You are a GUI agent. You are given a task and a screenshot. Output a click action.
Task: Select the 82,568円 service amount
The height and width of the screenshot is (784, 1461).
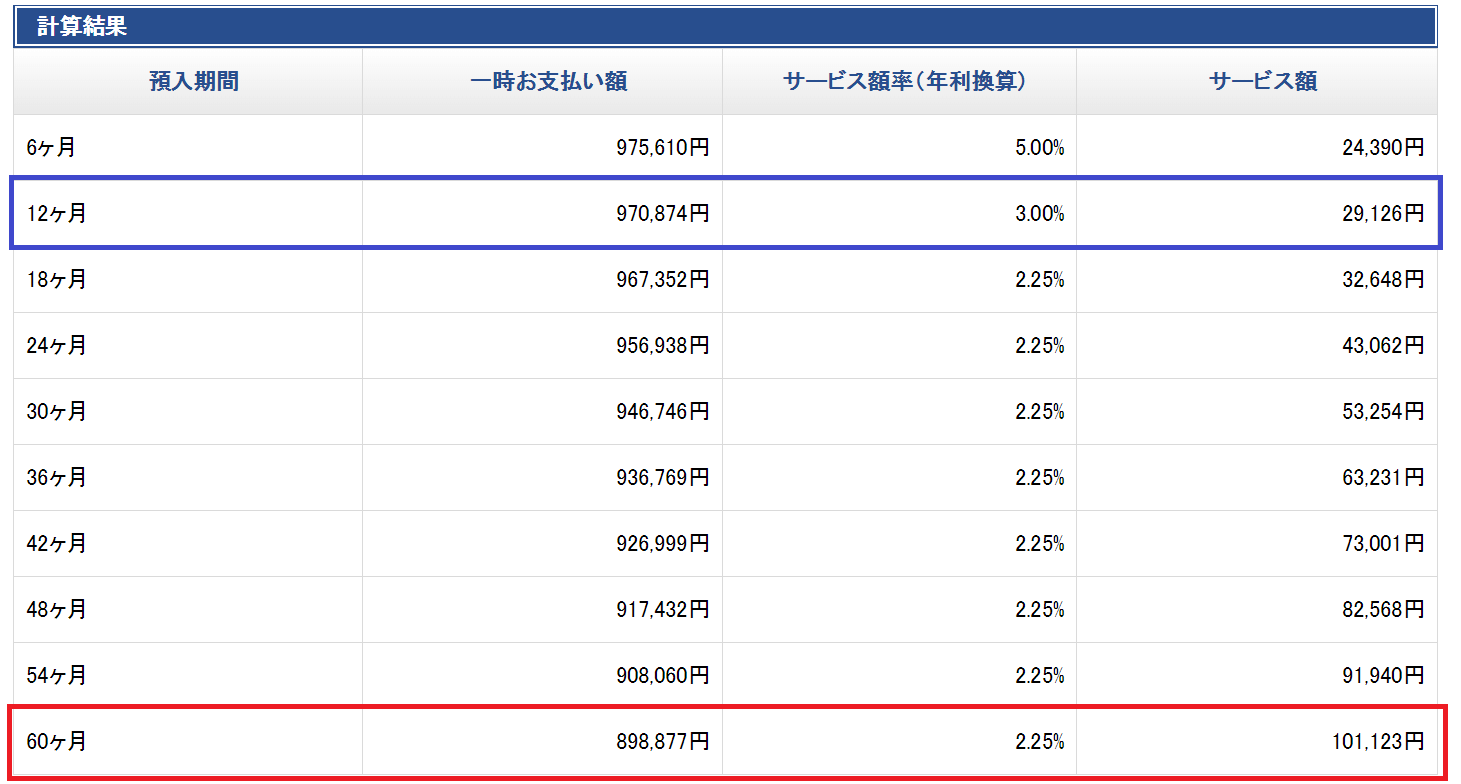tap(1383, 610)
